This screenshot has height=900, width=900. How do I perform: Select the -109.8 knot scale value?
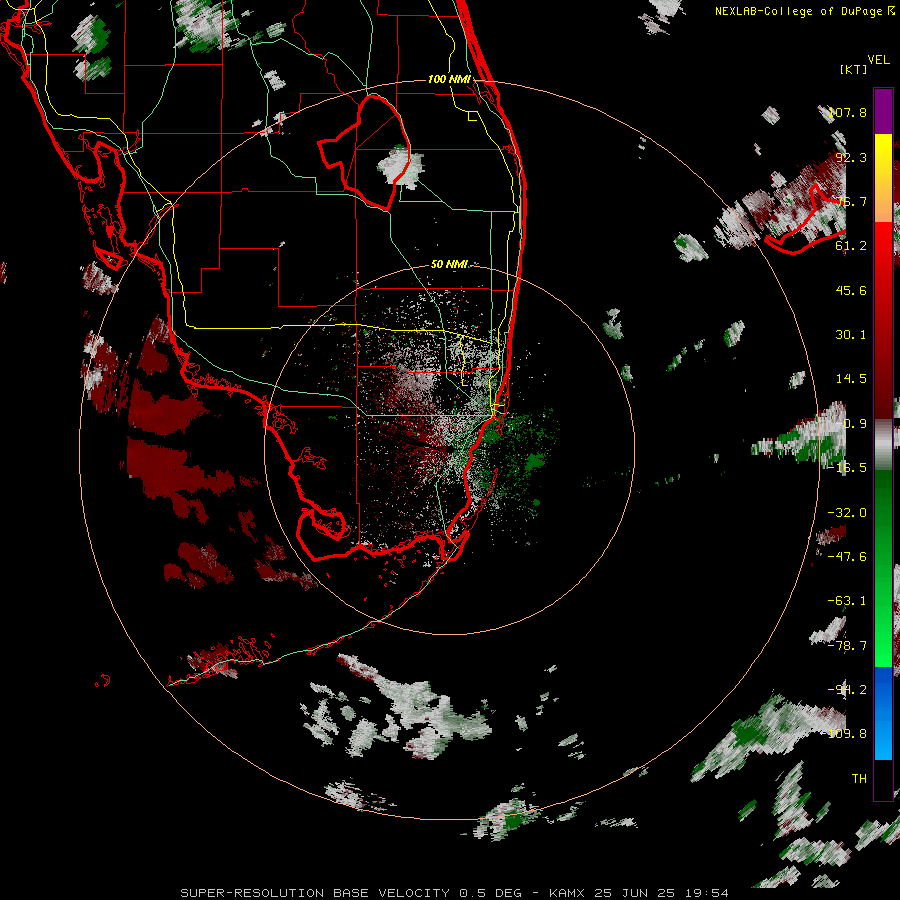pyautogui.click(x=844, y=734)
